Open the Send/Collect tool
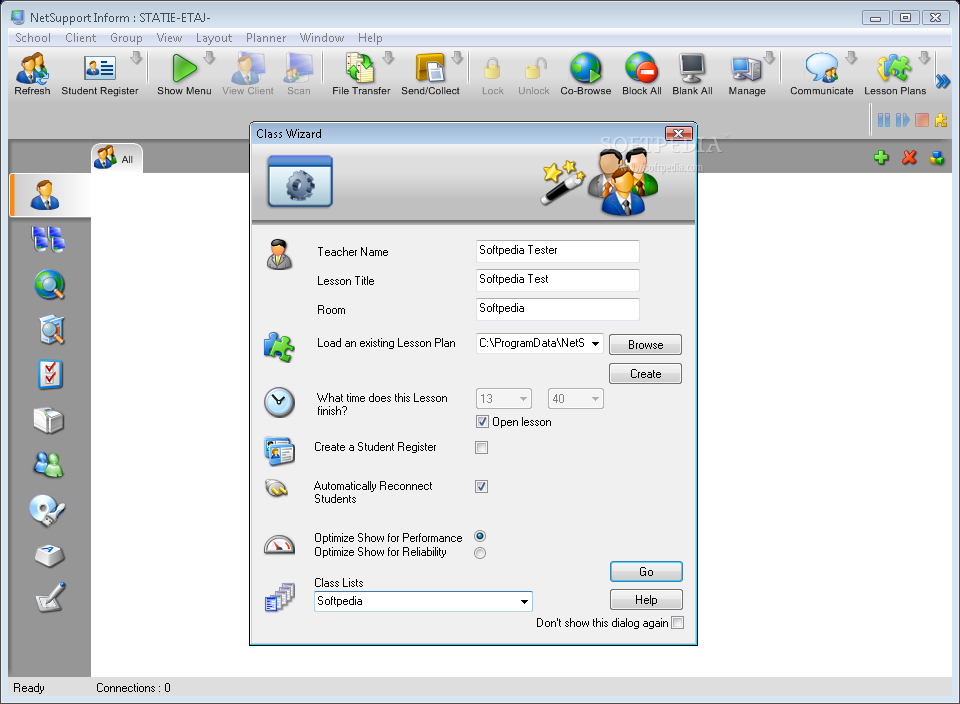This screenshot has height=704, width=960. [430, 74]
